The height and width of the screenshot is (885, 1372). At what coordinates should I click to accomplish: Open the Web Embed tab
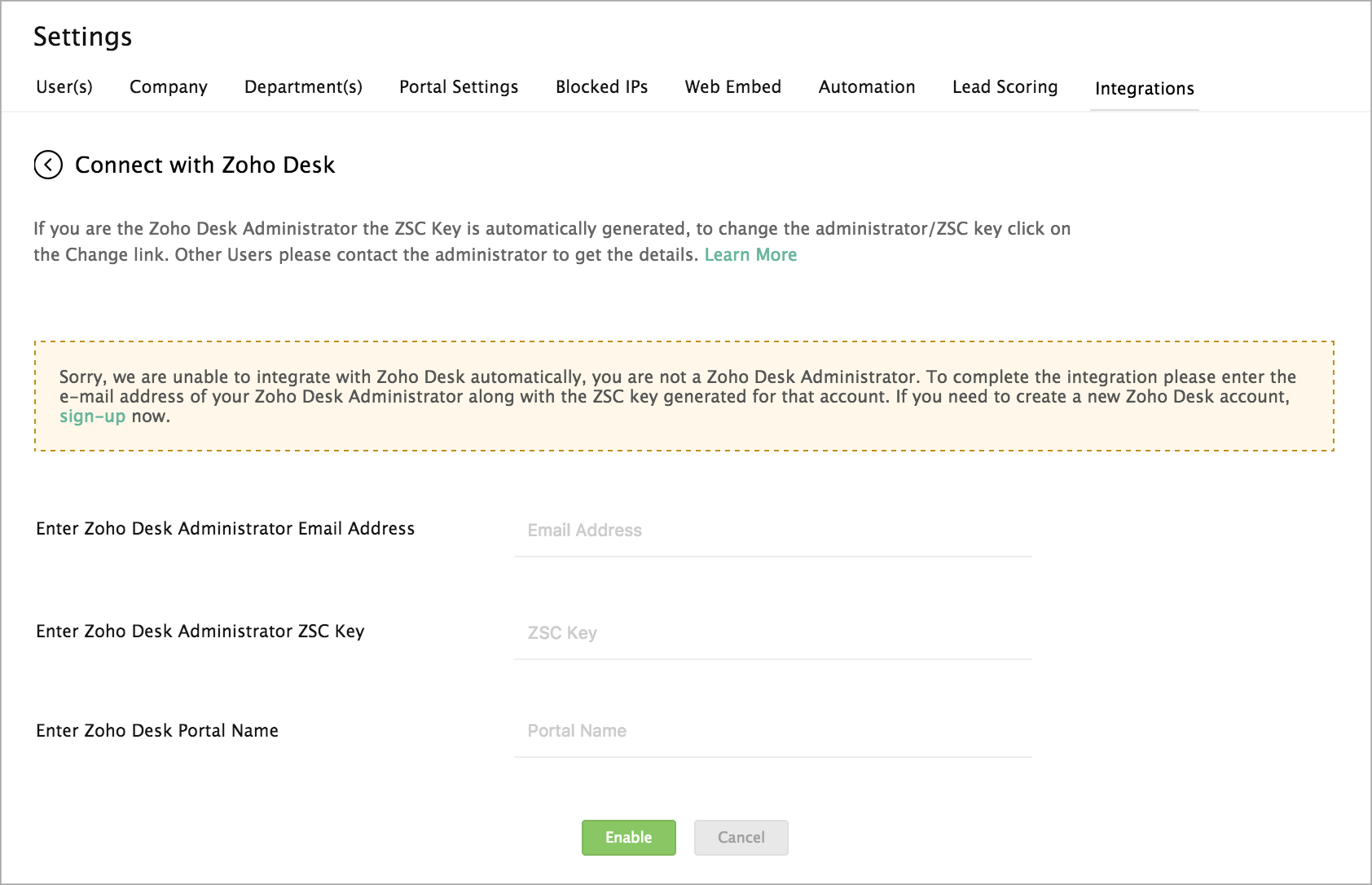[732, 87]
